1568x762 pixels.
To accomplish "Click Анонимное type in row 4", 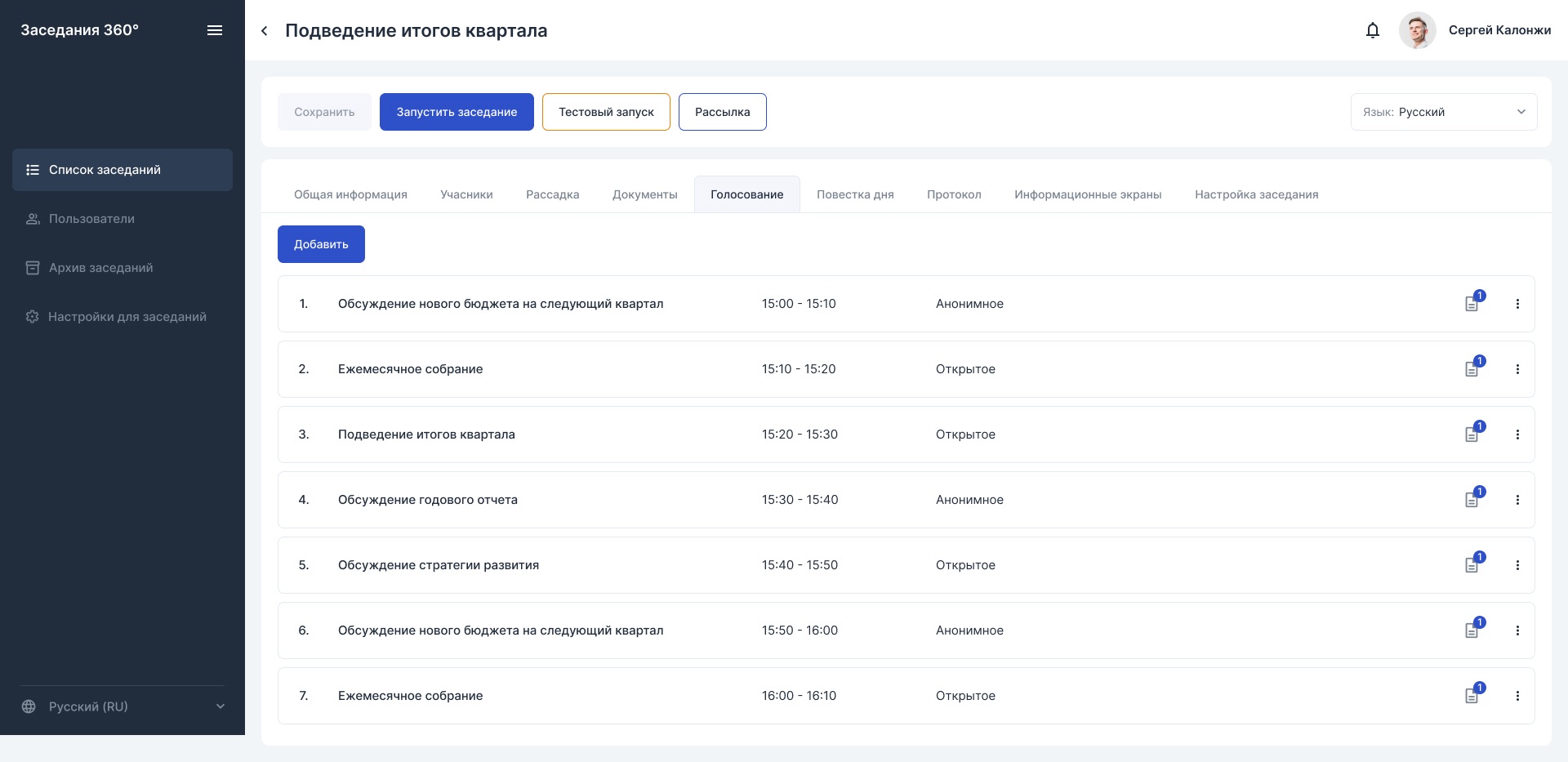I will click(969, 500).
